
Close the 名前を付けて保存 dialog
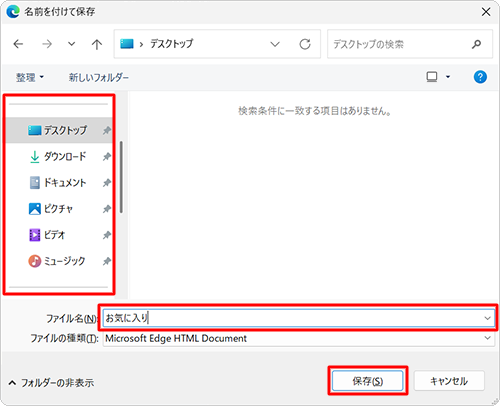(486, 12)
